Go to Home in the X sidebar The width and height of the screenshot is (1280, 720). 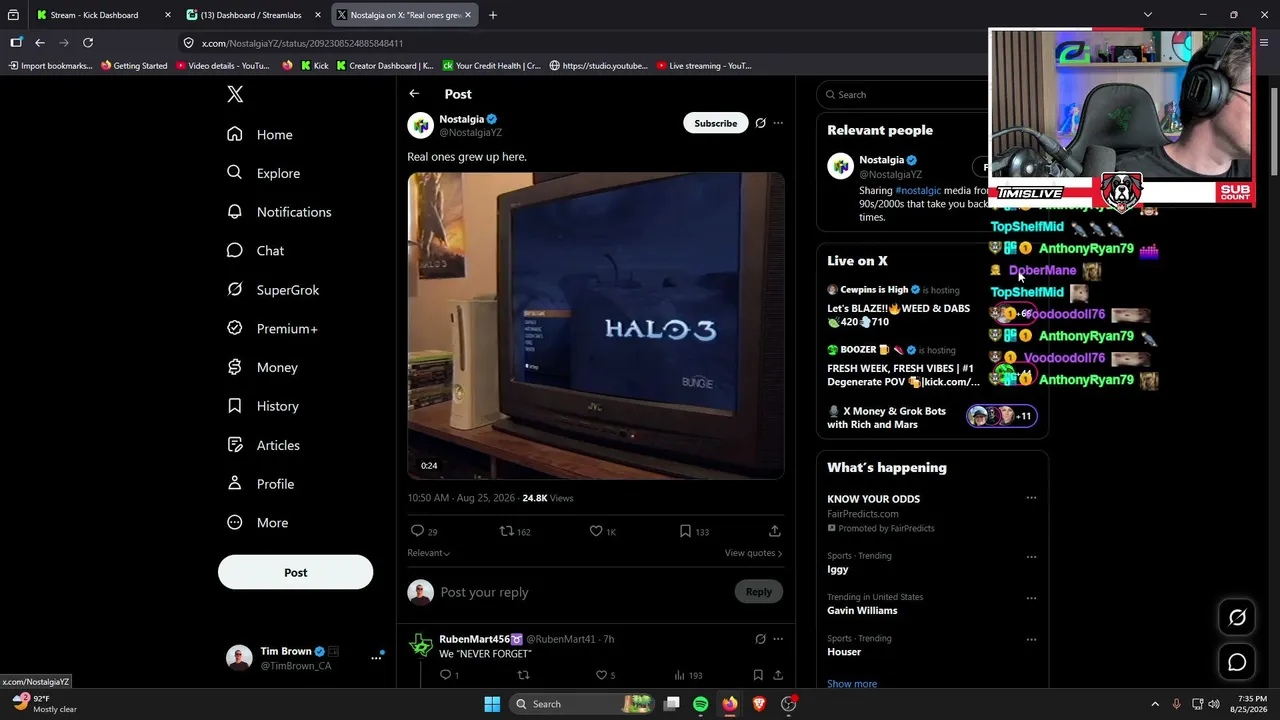[260, 135]
